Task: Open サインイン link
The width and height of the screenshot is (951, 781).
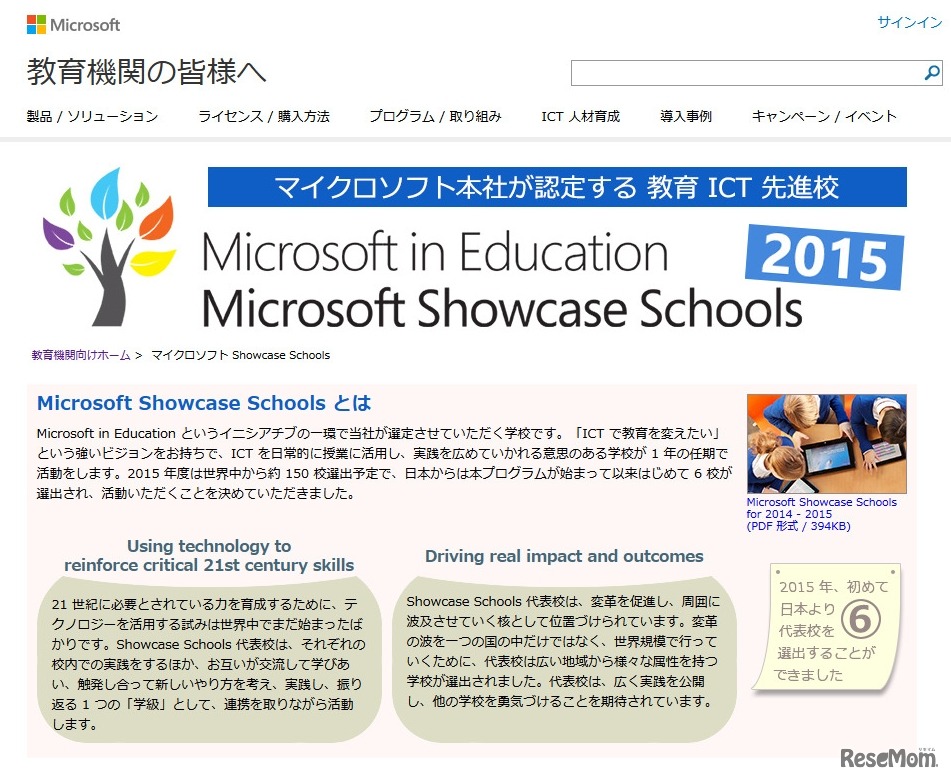Action: tap(909, 22)
